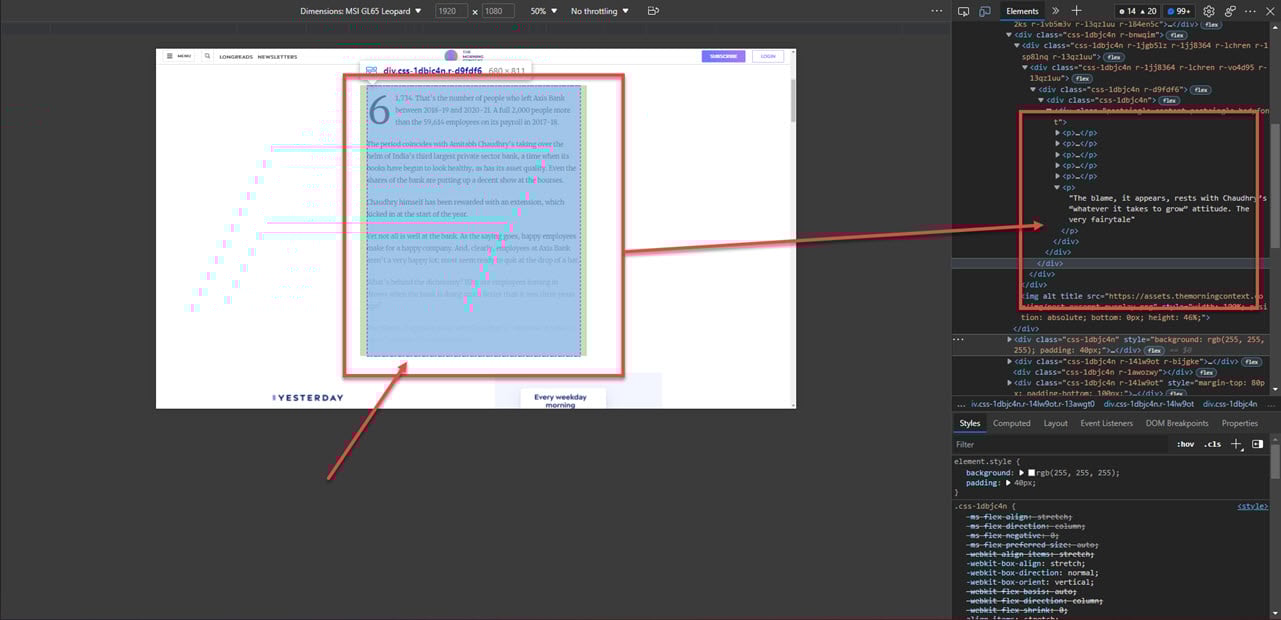Open the No throttling dropdown
Viewport: 1281px width, 620px height.
(600, 11)
